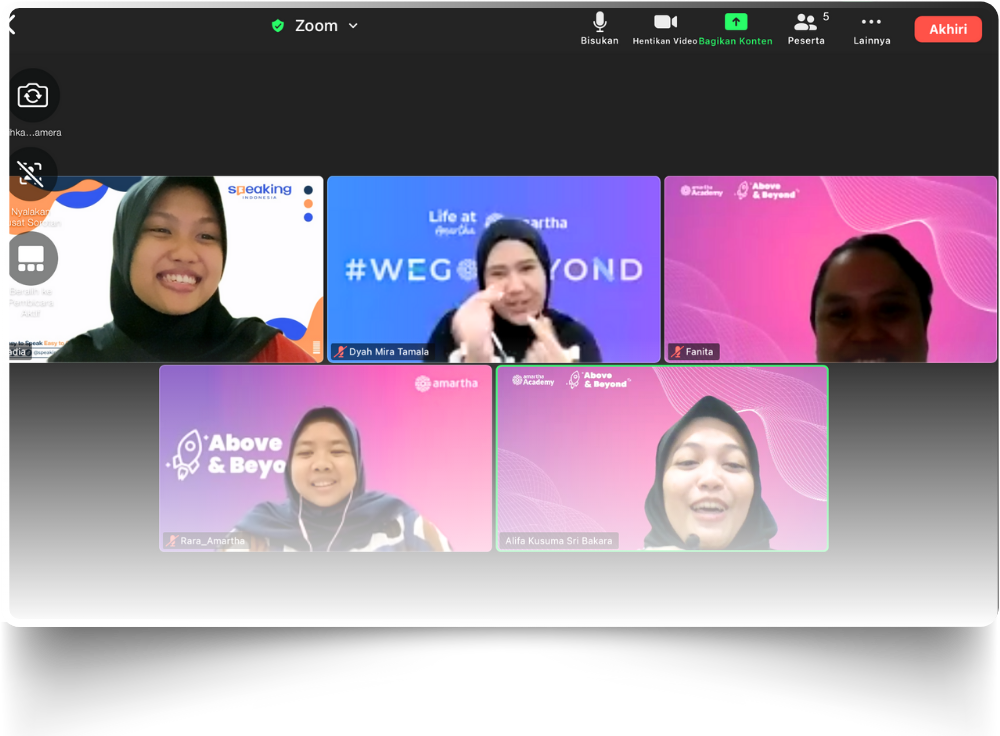The width and height of the screenshot is (1000, 736).
Task: Click the muted mic icon beside Rara_Amartha
Action: click(x=172, y=541)
